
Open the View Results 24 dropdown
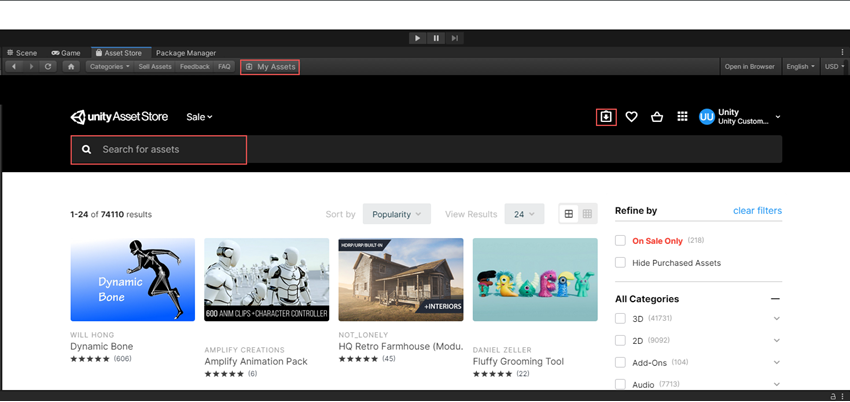(x=524, y=214)
